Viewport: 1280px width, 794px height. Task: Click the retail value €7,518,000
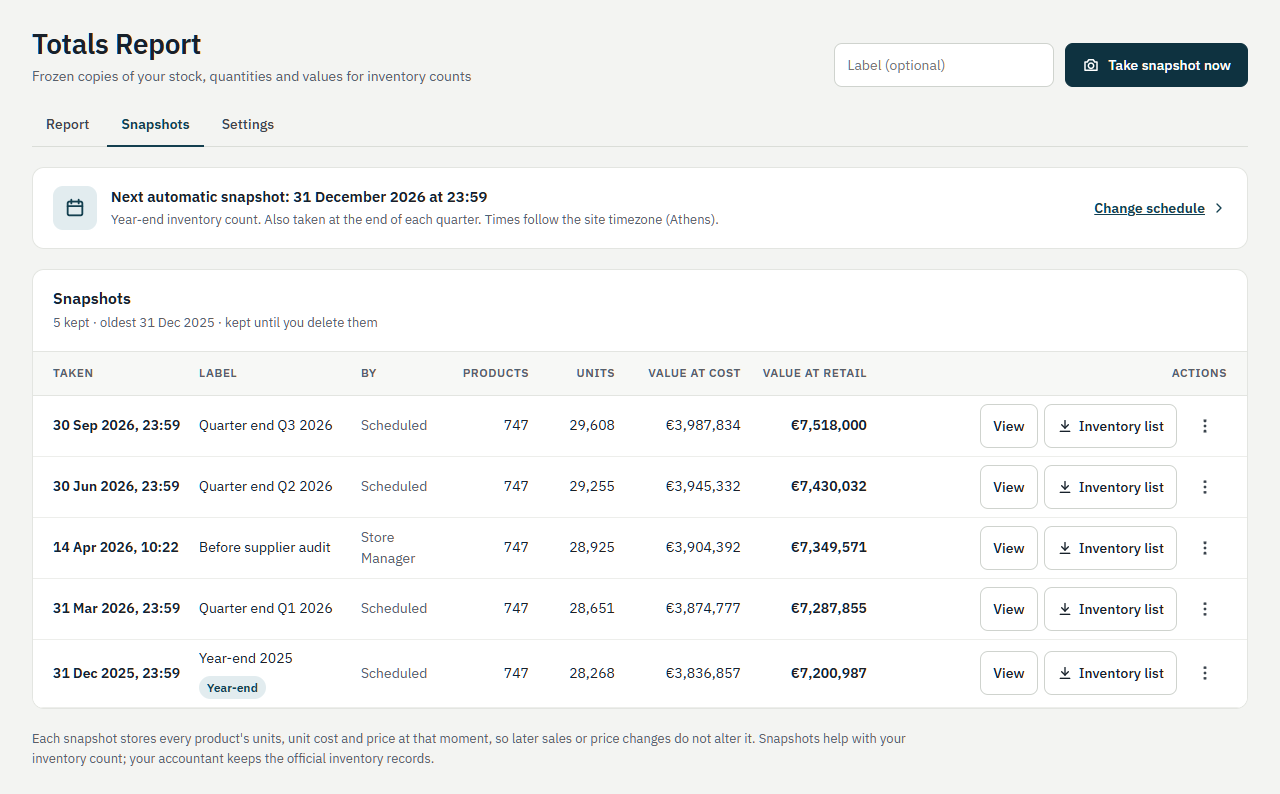tap(829, 425)
